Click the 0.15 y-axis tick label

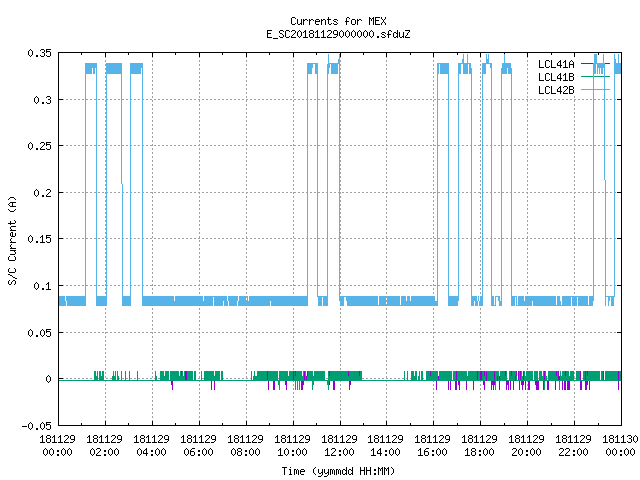40,239
